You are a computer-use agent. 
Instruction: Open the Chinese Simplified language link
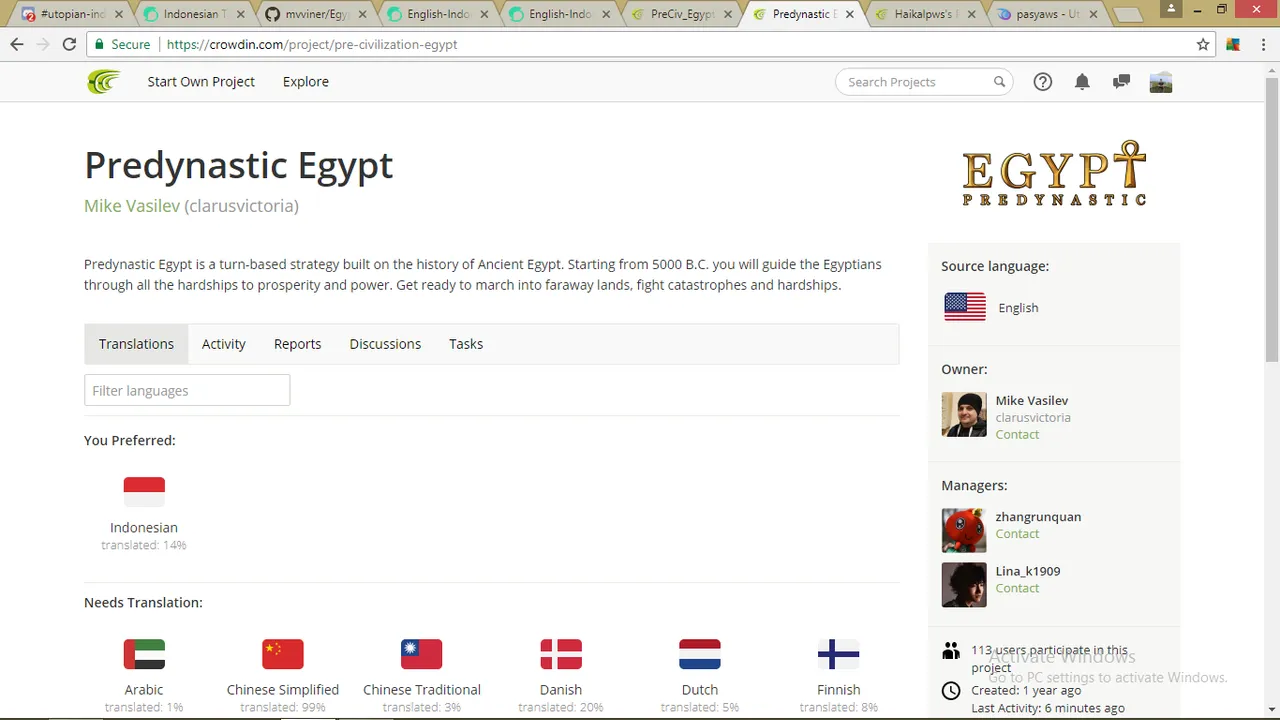coord(283,690)
